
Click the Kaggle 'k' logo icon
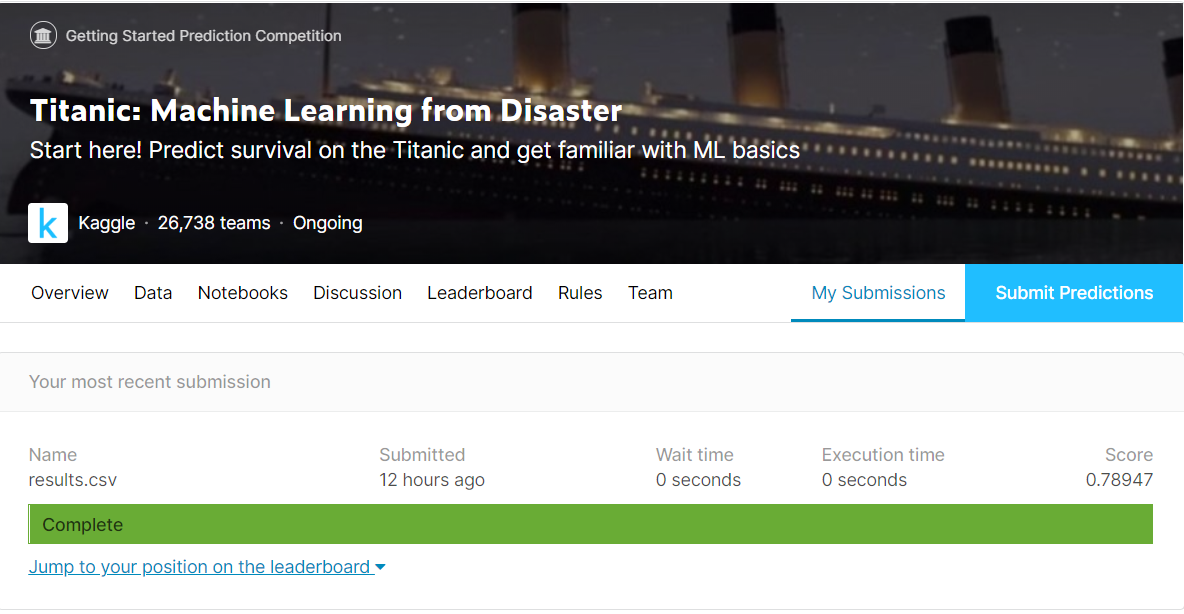pos(48,223)
